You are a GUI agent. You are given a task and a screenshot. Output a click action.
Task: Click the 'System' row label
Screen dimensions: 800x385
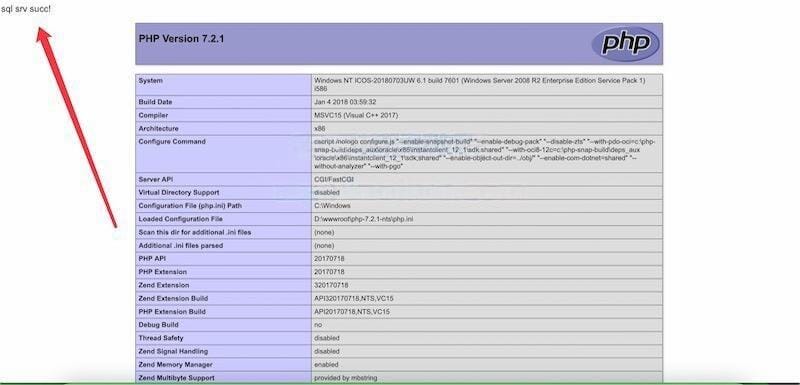pyautogui.click(x=151, y=81)
